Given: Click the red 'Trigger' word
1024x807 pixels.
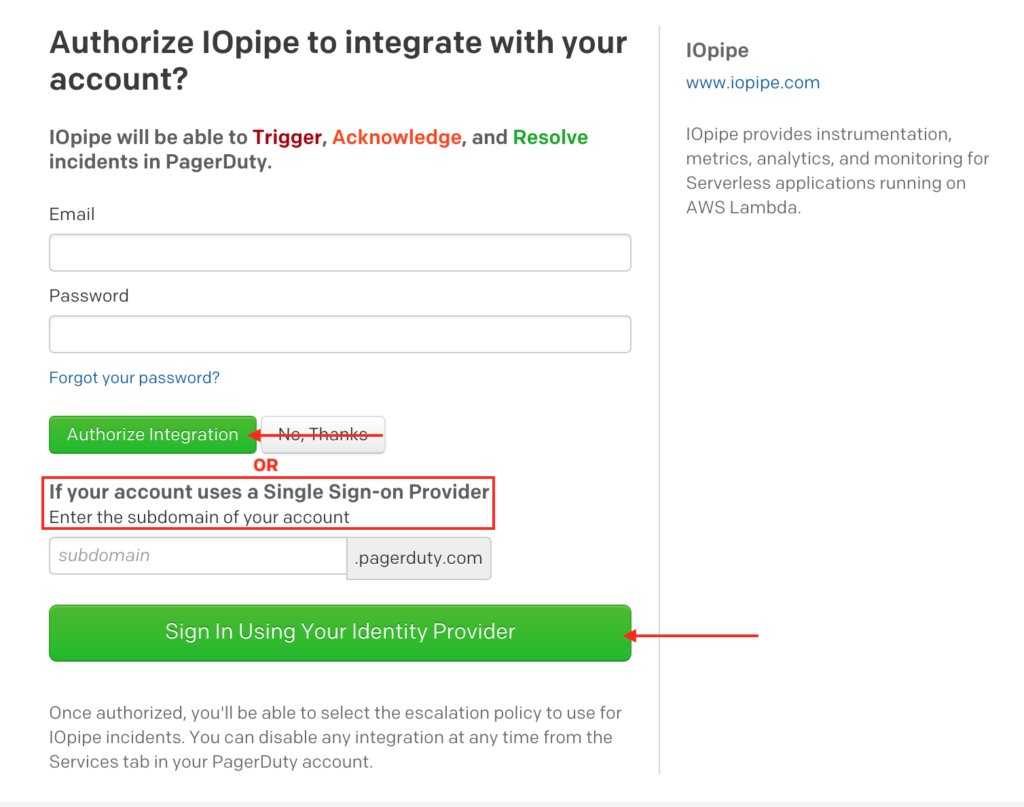Looking at the screenshot, I should pos(287,137).
